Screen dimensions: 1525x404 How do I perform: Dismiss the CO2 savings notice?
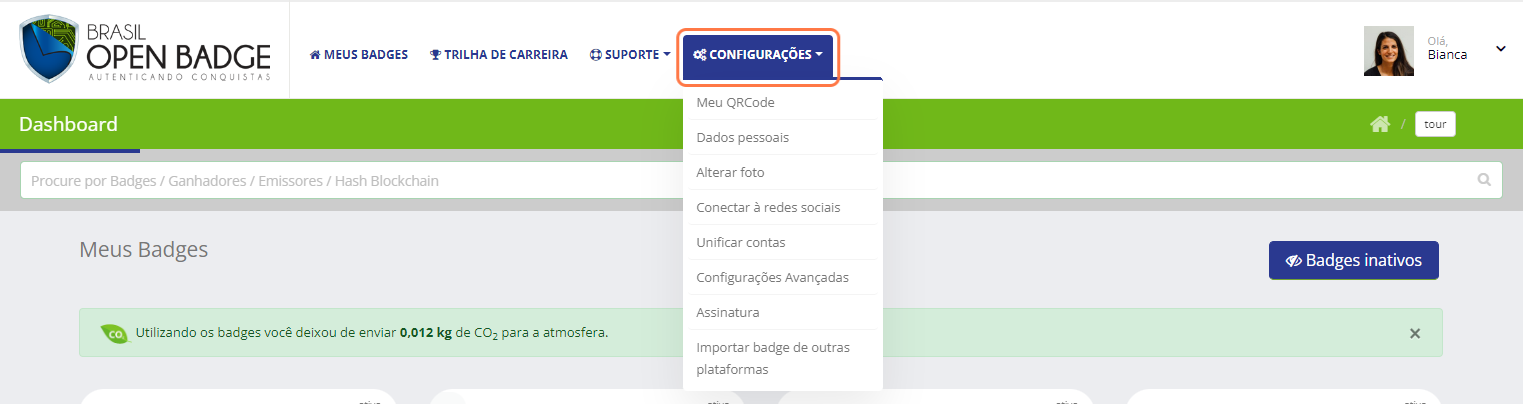pos(1415,333)
